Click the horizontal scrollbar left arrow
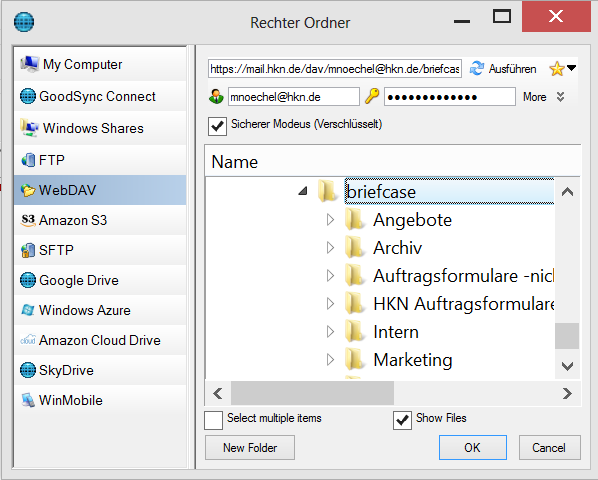The width and height of the screenshot is (598, 480). pos(218,393)
